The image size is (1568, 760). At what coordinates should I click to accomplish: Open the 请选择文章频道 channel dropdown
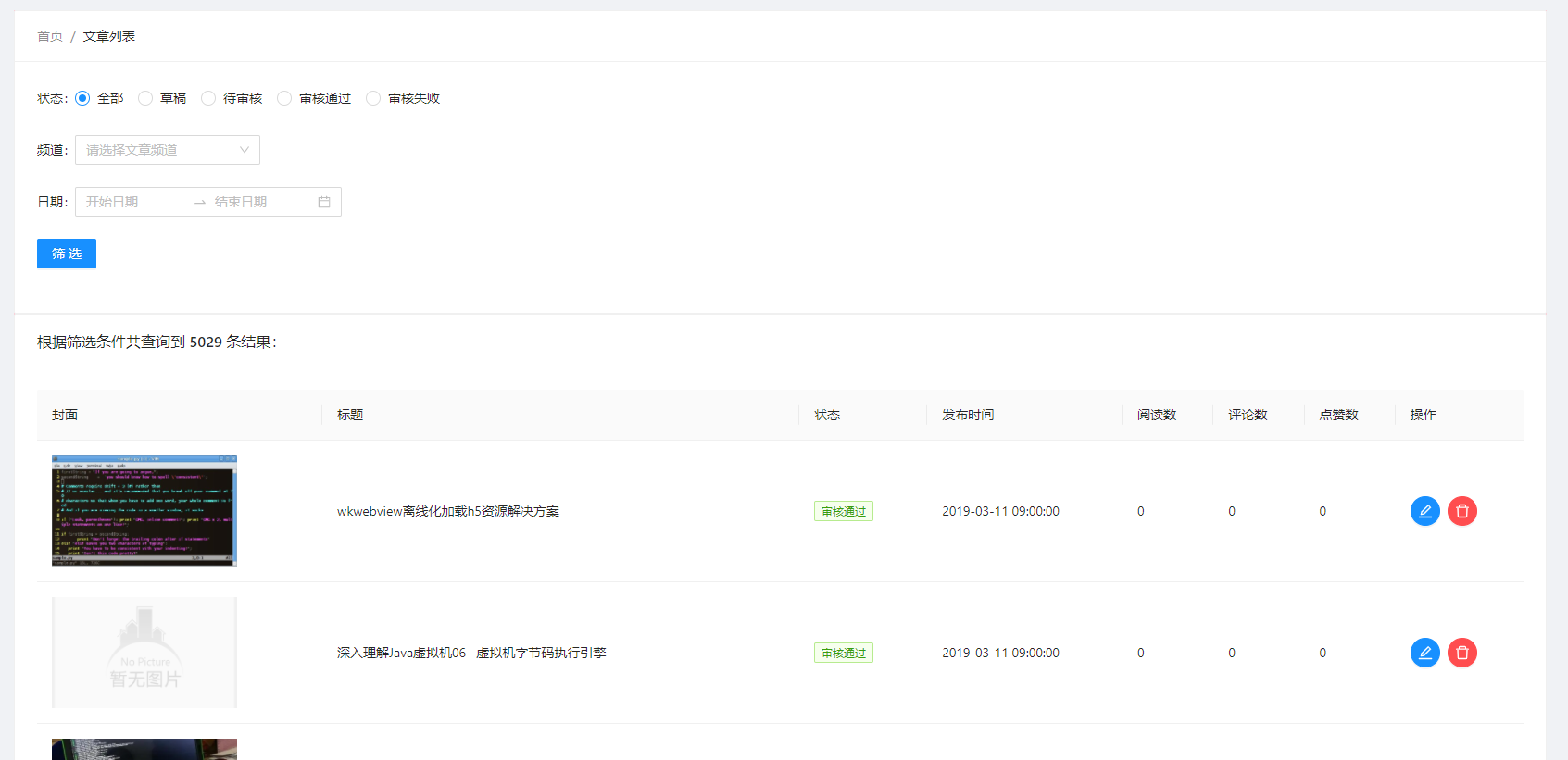pos(157,150)
